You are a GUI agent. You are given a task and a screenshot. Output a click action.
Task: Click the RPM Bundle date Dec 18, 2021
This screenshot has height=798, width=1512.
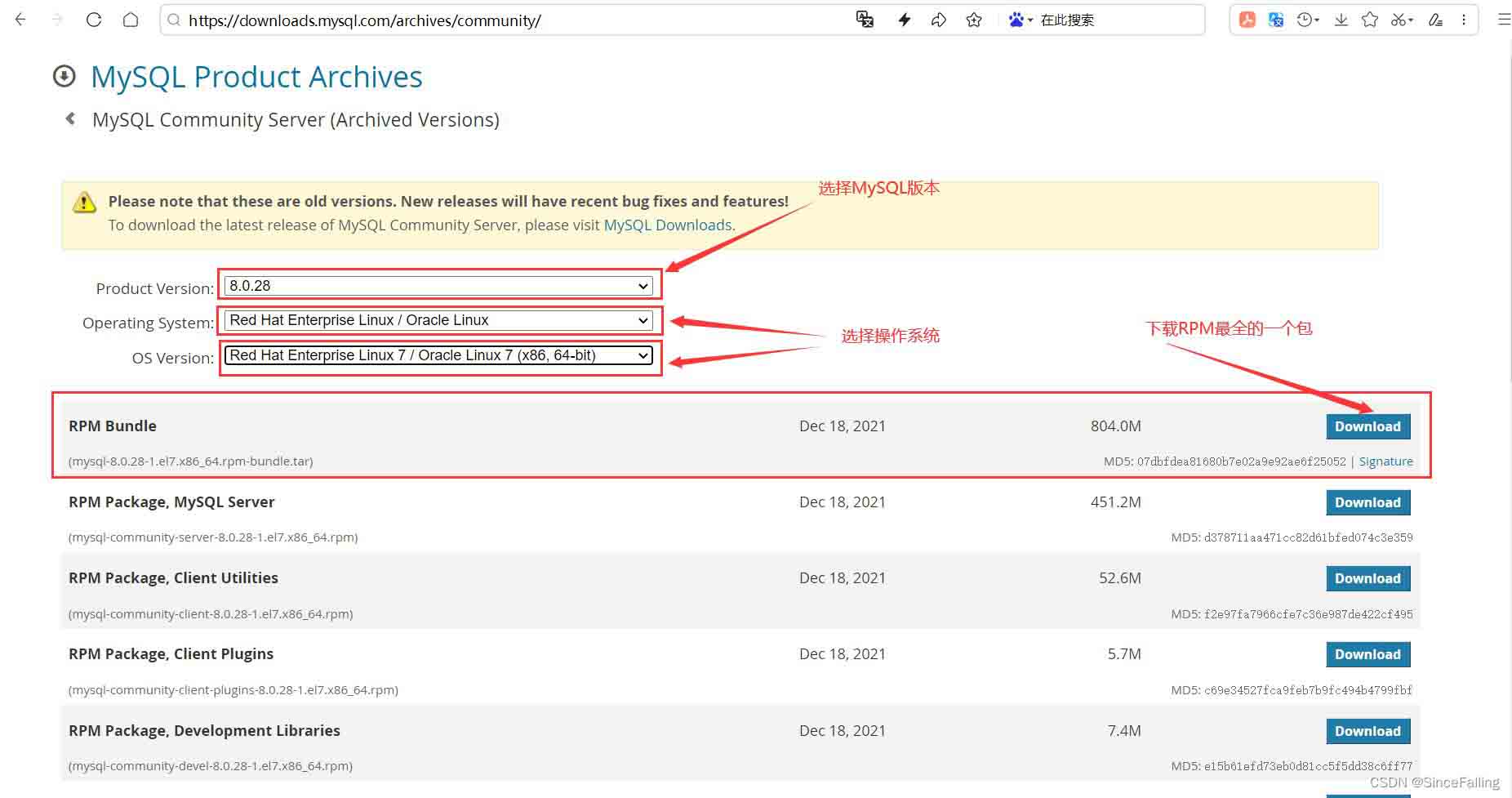pyautogui.click(x=843, y=426)
